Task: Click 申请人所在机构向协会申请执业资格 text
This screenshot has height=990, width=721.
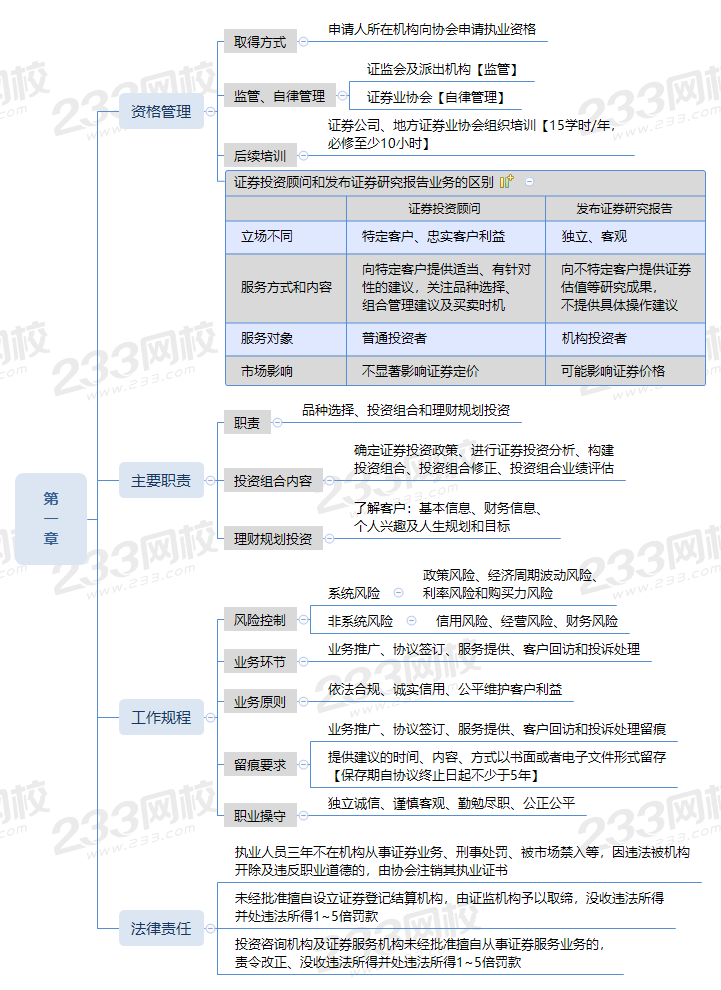Action: pos(432,29)
